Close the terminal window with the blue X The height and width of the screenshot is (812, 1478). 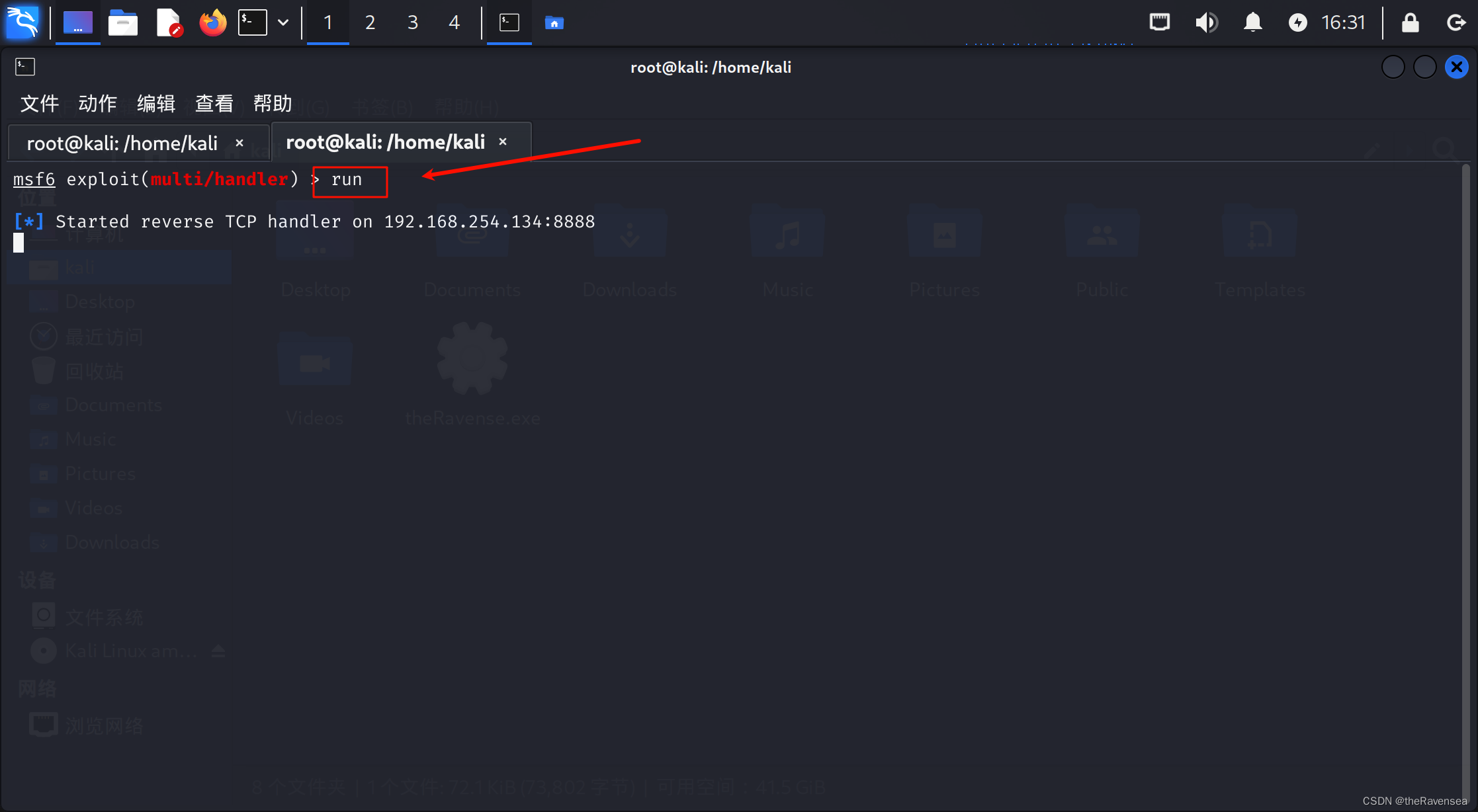(1457, 67)
